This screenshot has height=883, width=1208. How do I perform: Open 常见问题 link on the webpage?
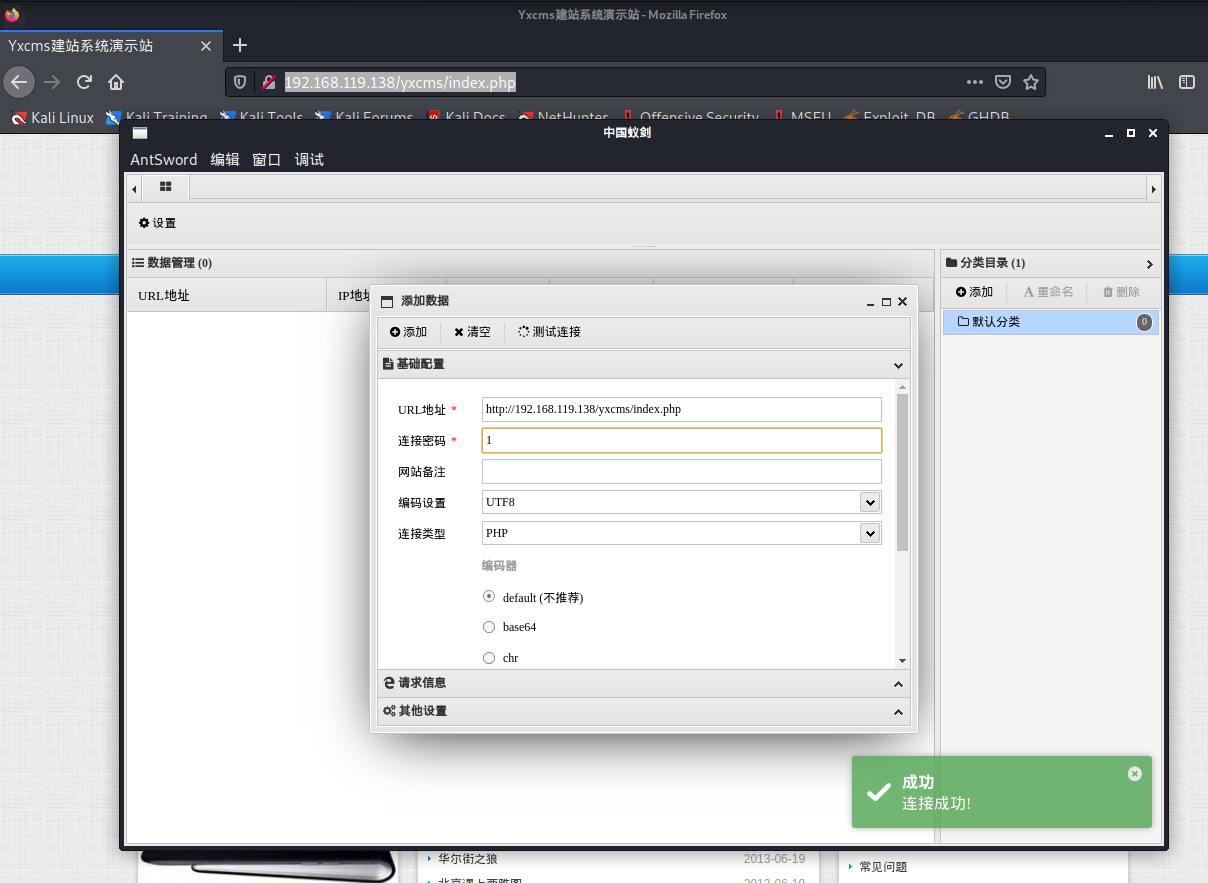tap(883, 867)
